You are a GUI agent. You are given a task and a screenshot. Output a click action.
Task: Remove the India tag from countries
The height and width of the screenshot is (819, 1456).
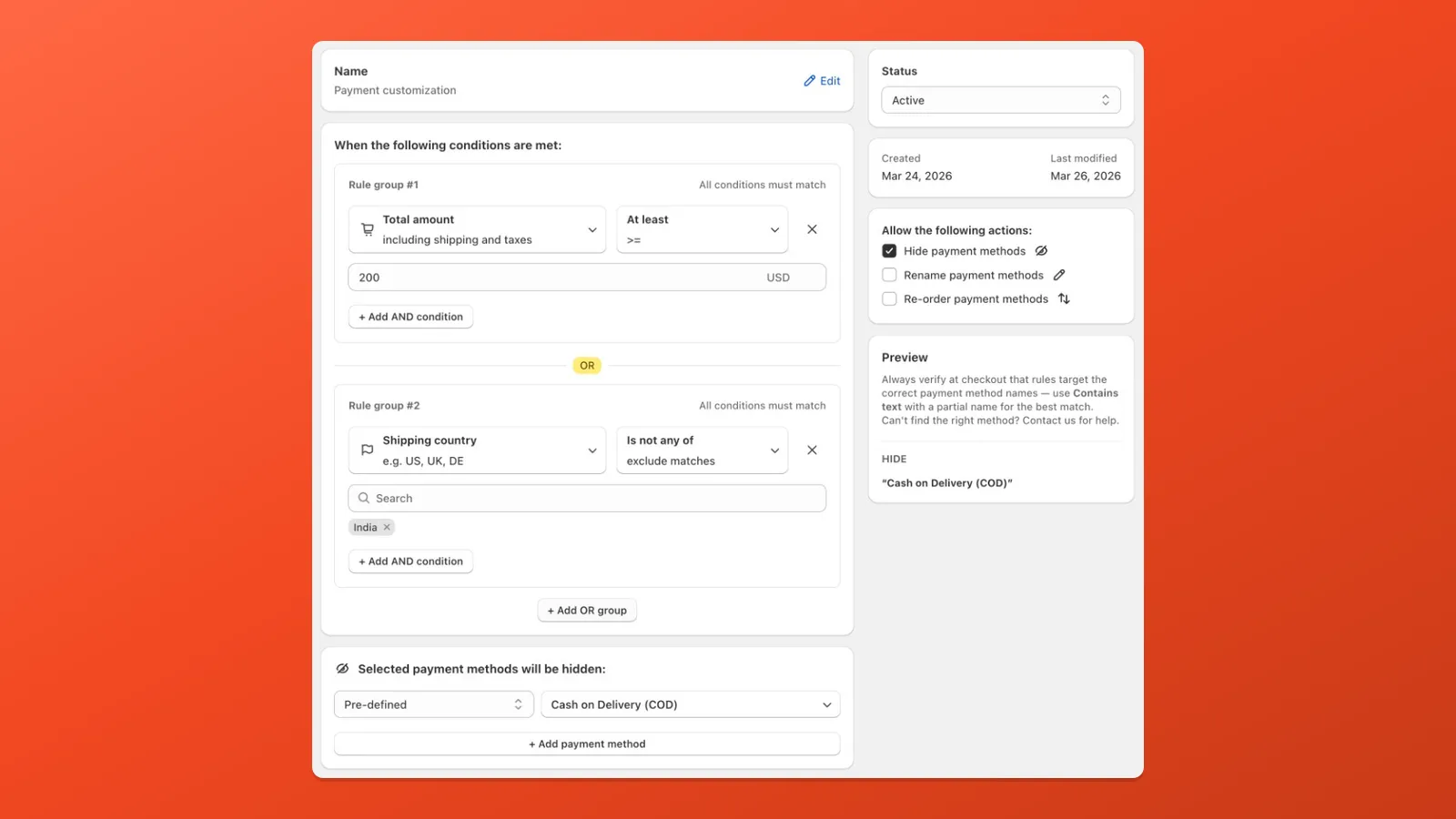(x=387, y=528)
